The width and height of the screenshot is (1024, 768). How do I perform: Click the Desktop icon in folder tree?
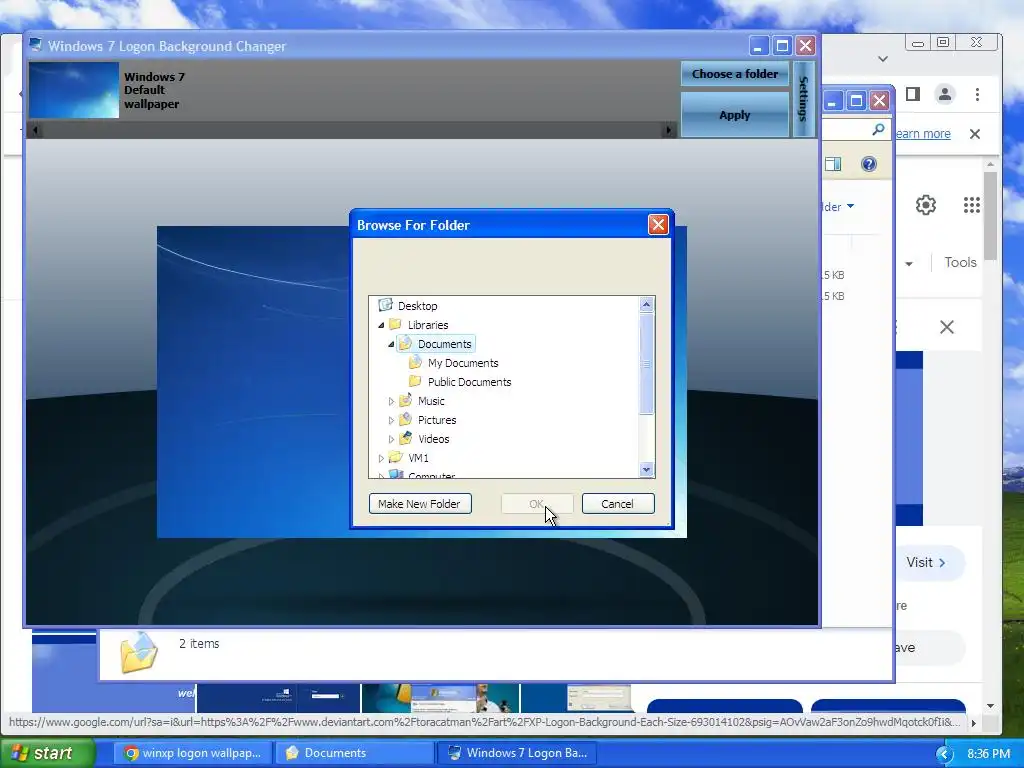coord(385,305)
